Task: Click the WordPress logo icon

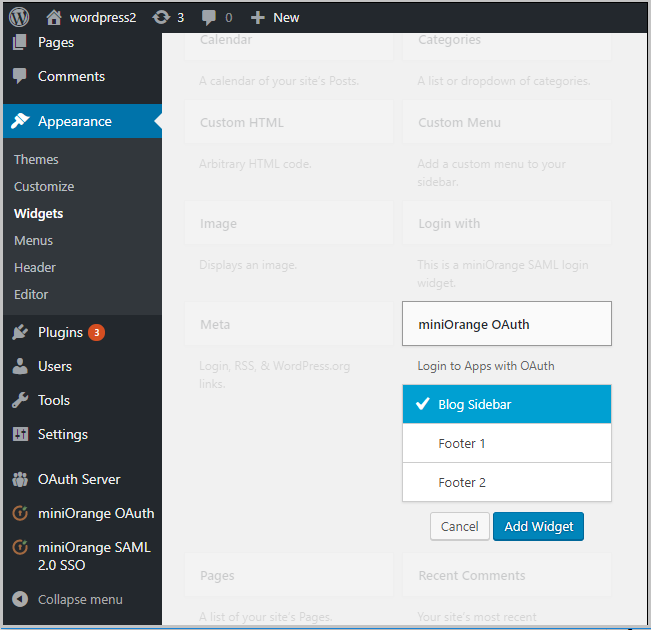Action: coord(19,17)
